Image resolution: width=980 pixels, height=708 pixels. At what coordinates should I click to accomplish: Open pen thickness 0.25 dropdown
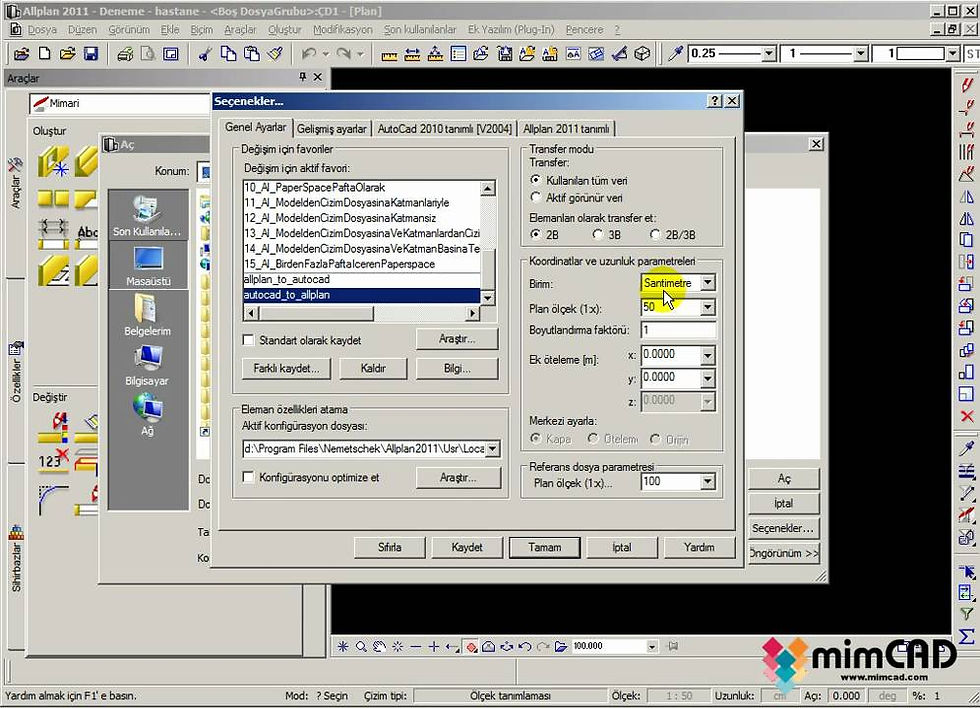coord(769,54)
